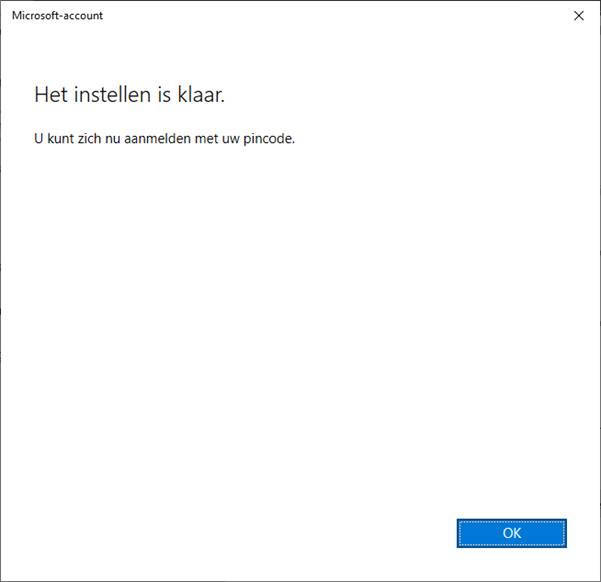Click the word 'met' in the message
601x582 pixels.
tap(207, 138)
